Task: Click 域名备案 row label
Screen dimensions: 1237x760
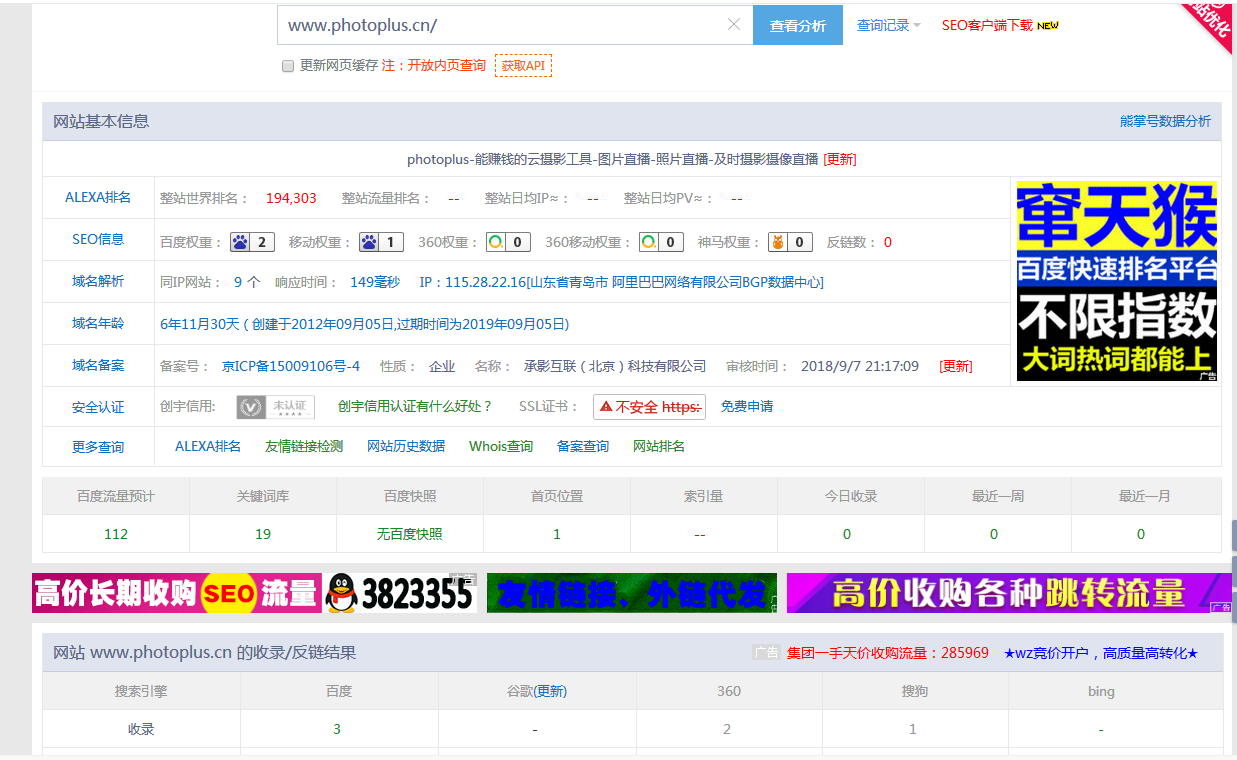Action: coord(98,365)
